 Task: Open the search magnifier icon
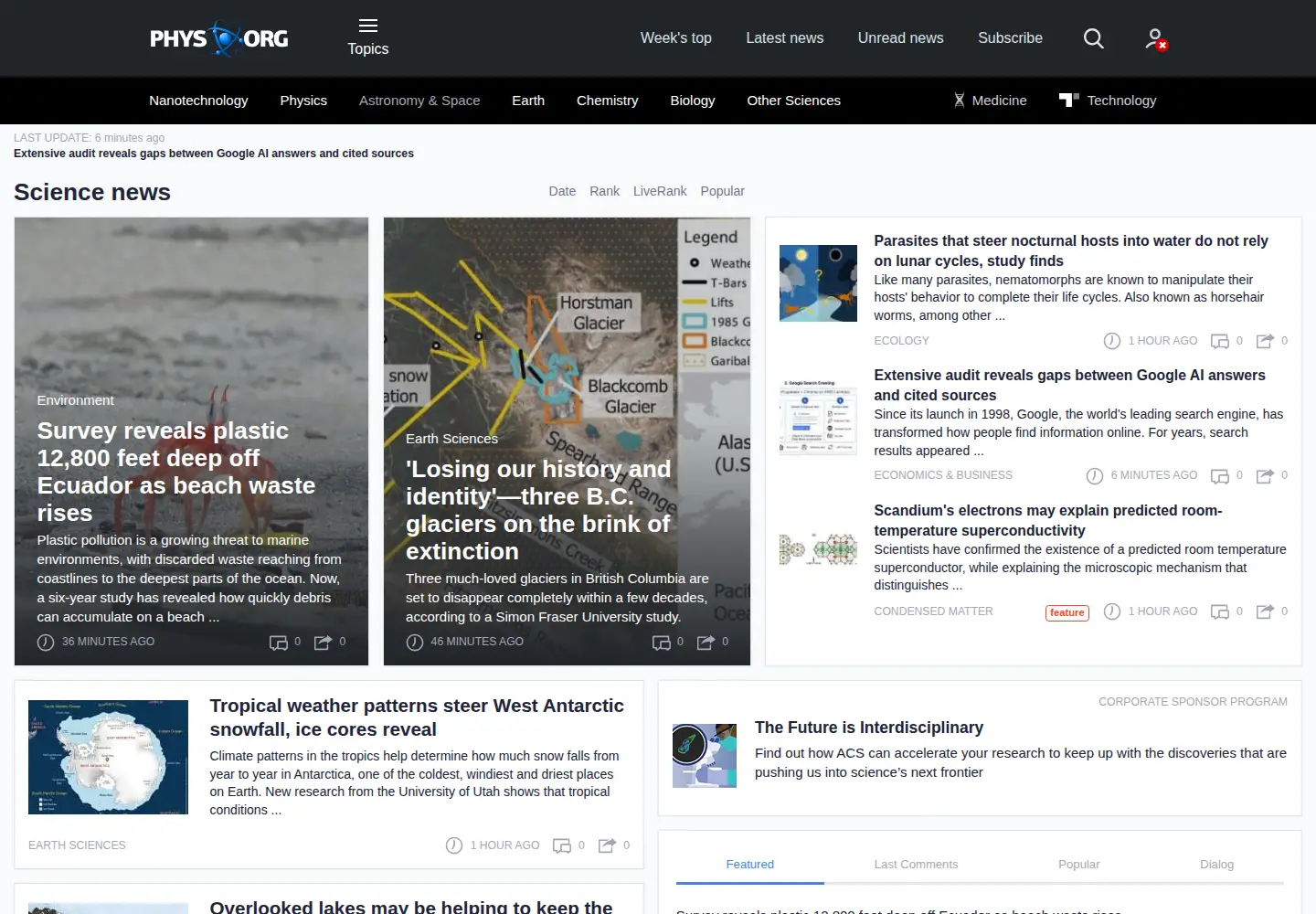[x=1093, y=38]
